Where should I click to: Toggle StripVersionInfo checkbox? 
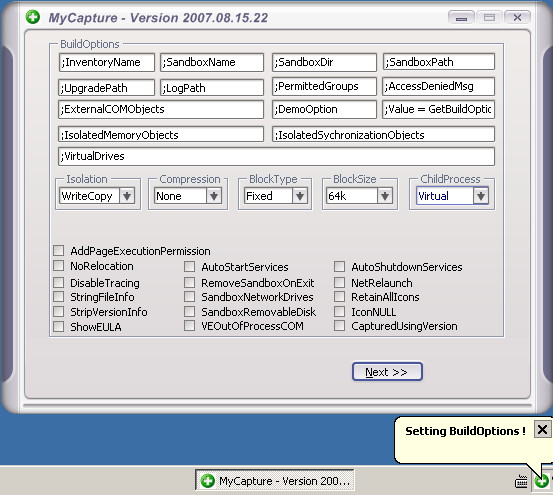pos(59,311)
